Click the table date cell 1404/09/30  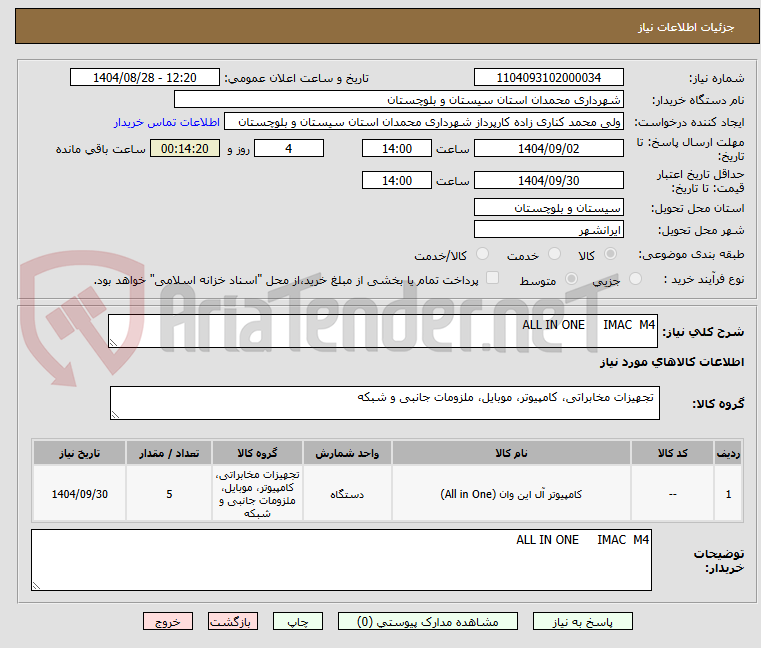click(x=80, y=494)
